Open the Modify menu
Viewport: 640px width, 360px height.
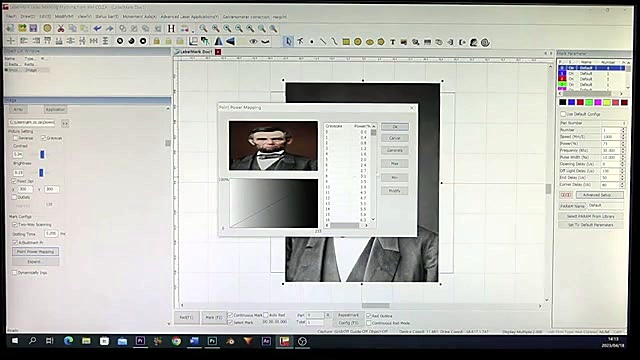click(64, 17)
